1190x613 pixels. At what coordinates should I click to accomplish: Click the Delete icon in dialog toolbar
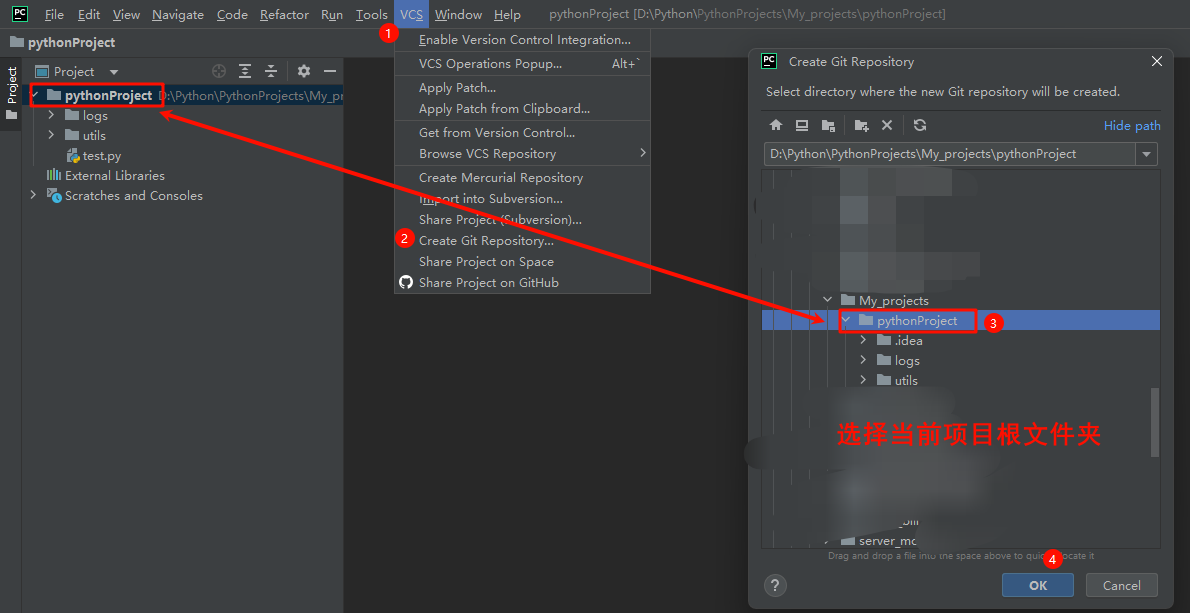(x=886, y=125)
